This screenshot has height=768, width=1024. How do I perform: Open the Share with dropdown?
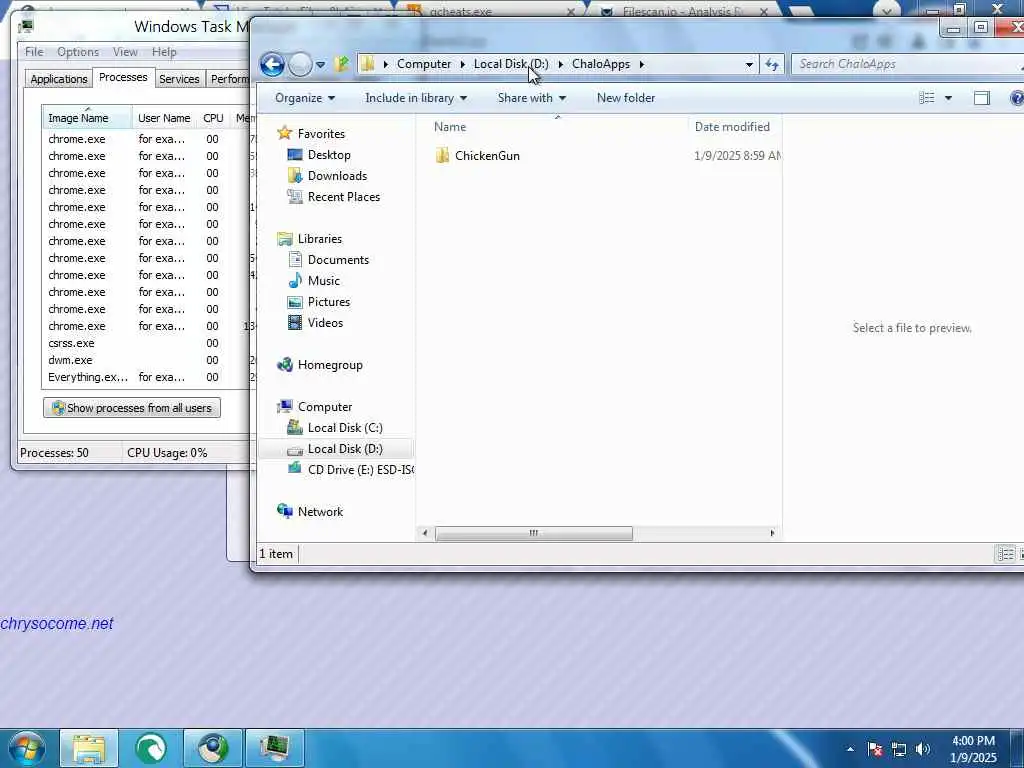[532, 98]
